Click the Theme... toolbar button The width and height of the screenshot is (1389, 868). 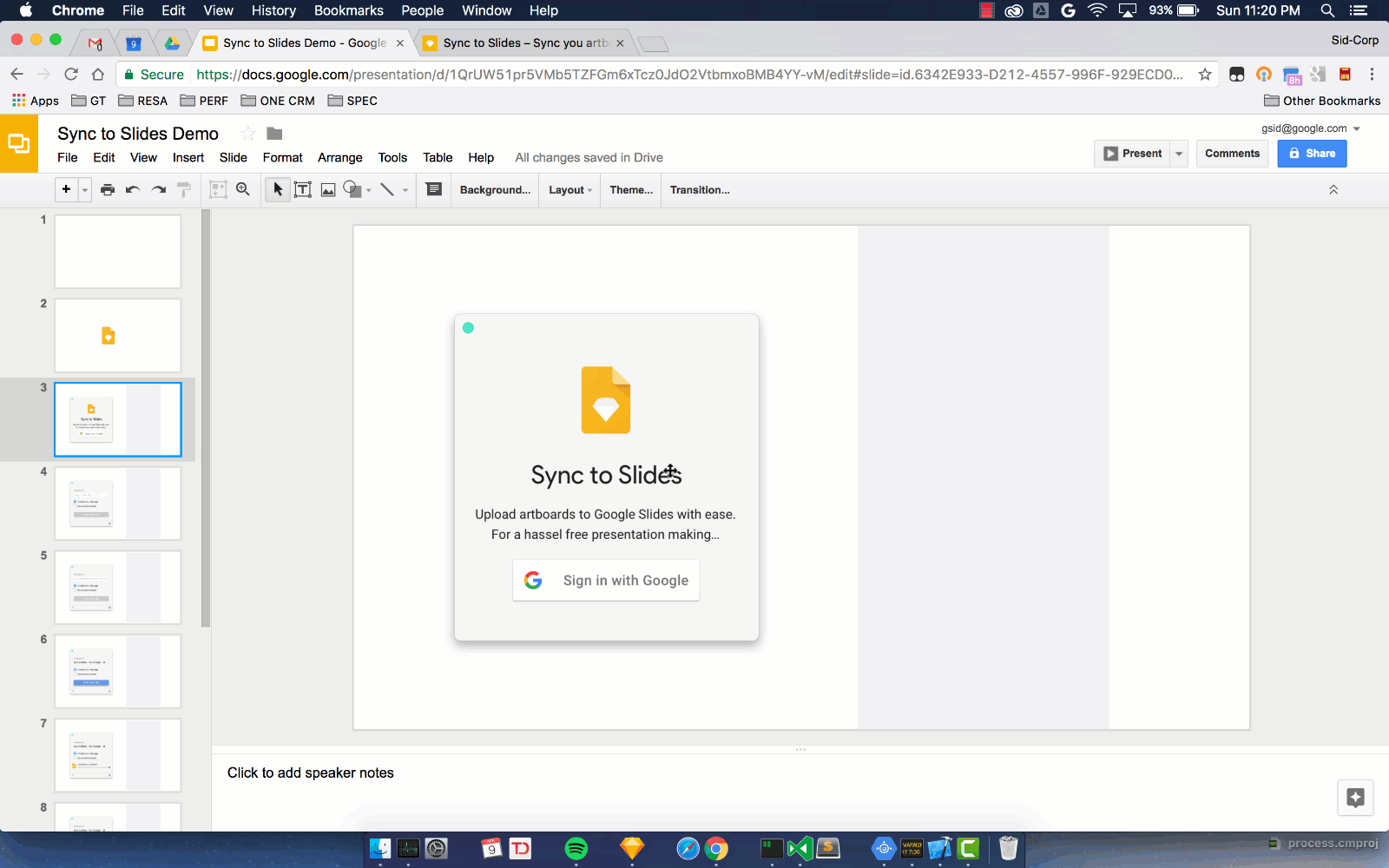point(631,190)
